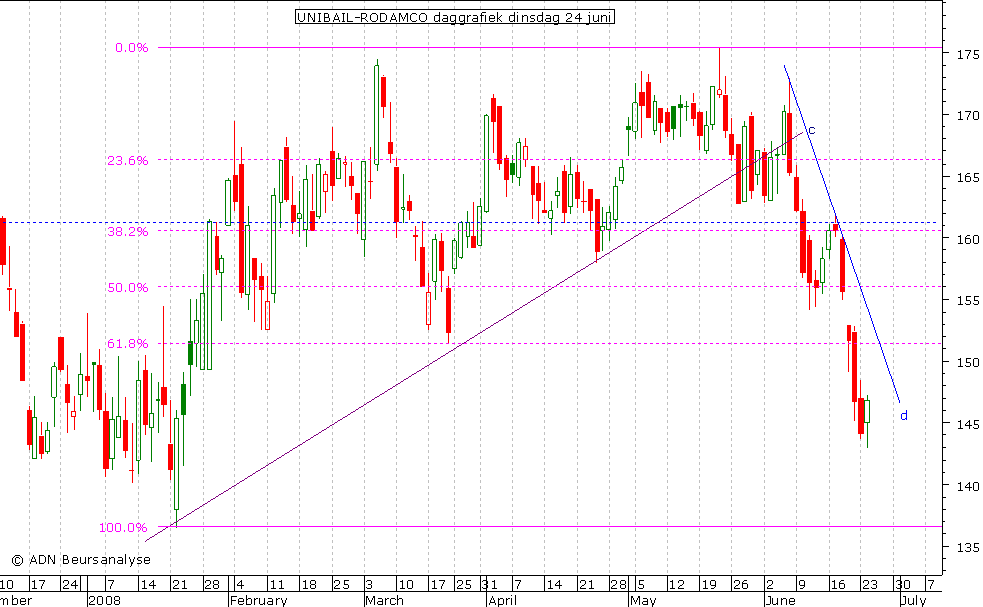Viewport: 983px width, 607px height.
Task: Click price axis value 170
Action: [968, 115]
